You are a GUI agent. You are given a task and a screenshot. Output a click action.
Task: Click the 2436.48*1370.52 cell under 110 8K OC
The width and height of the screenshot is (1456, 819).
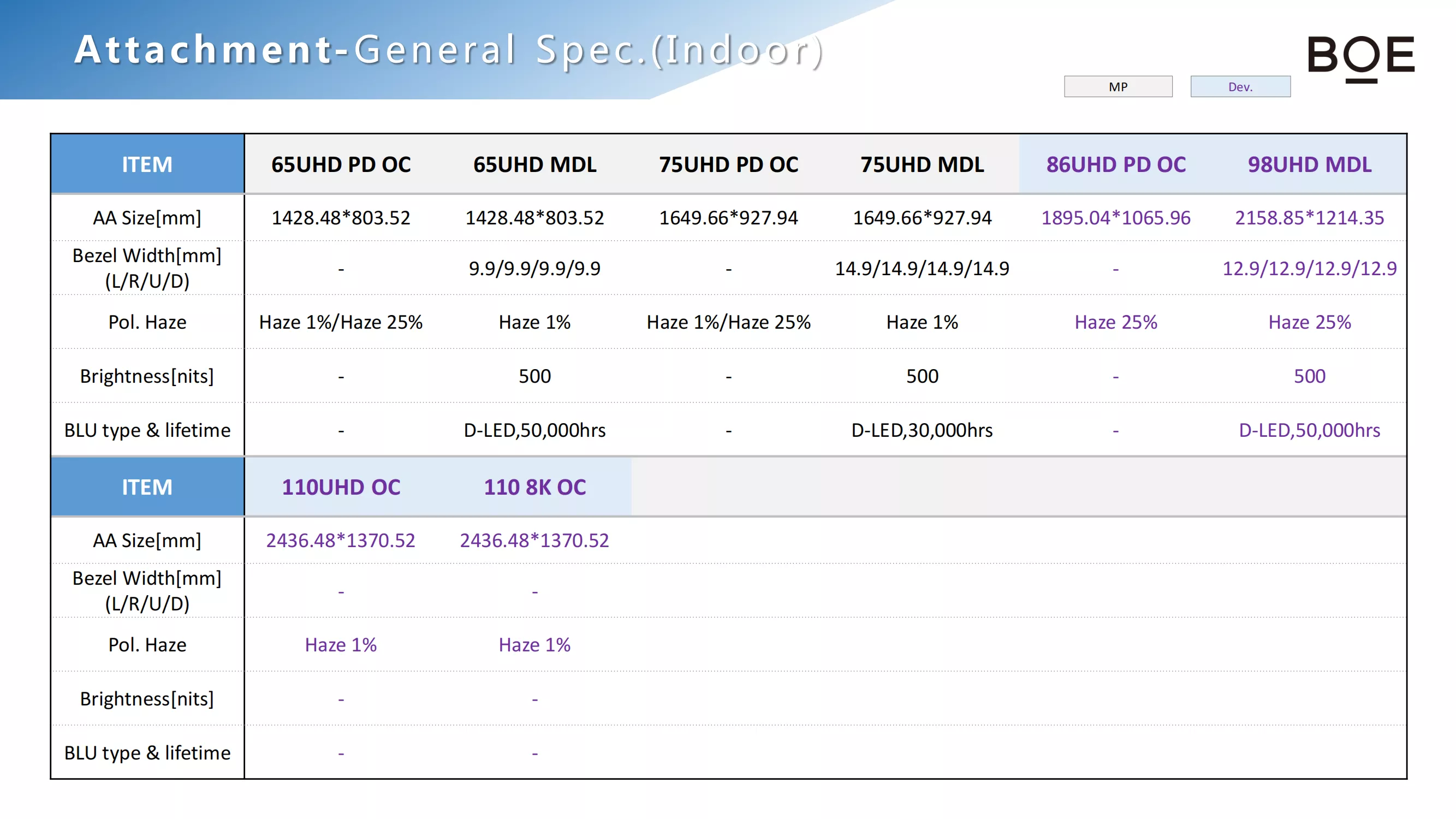534,541
